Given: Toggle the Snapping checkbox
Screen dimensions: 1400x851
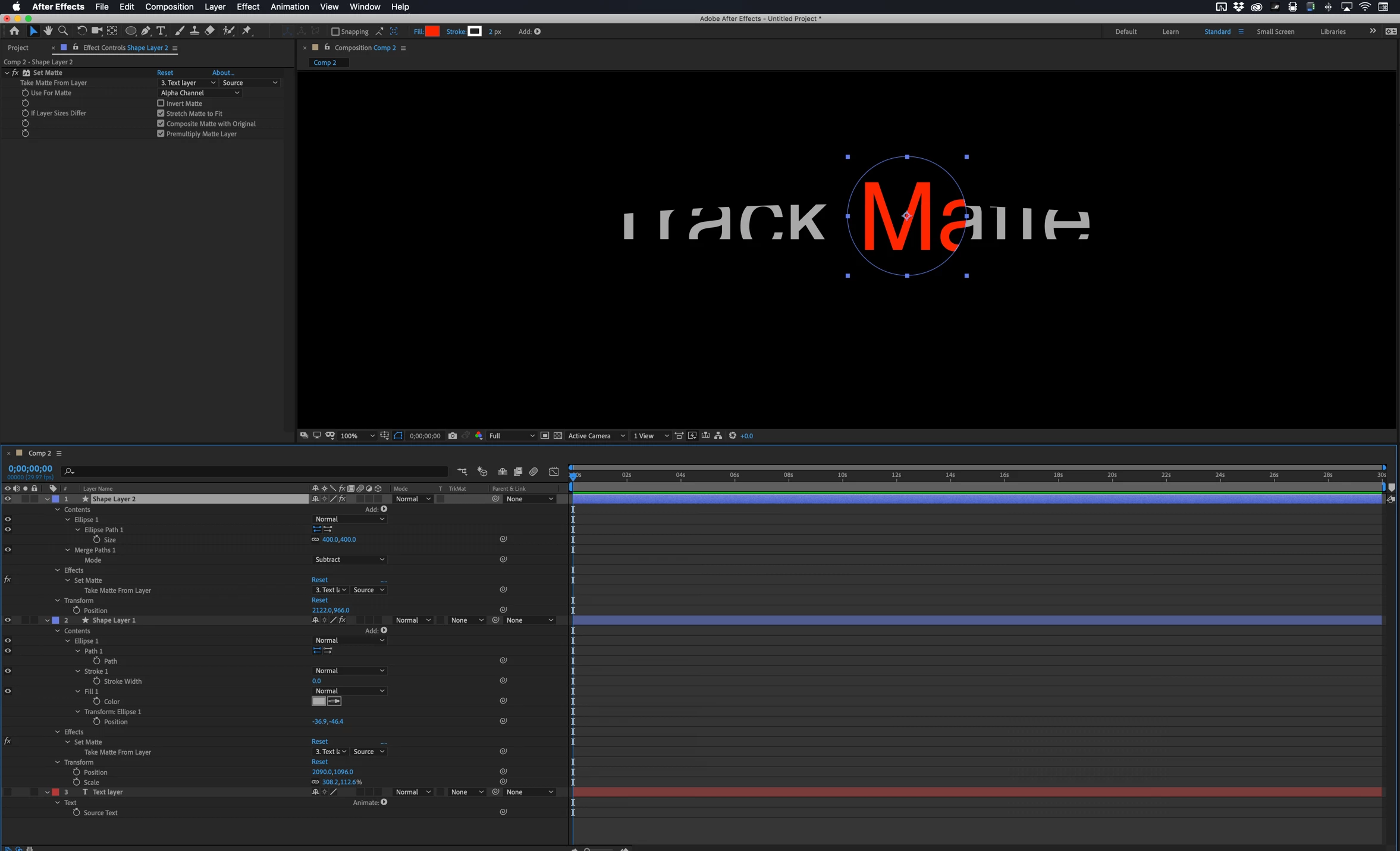Looking at the screenshot, I should tap(335, 32).
